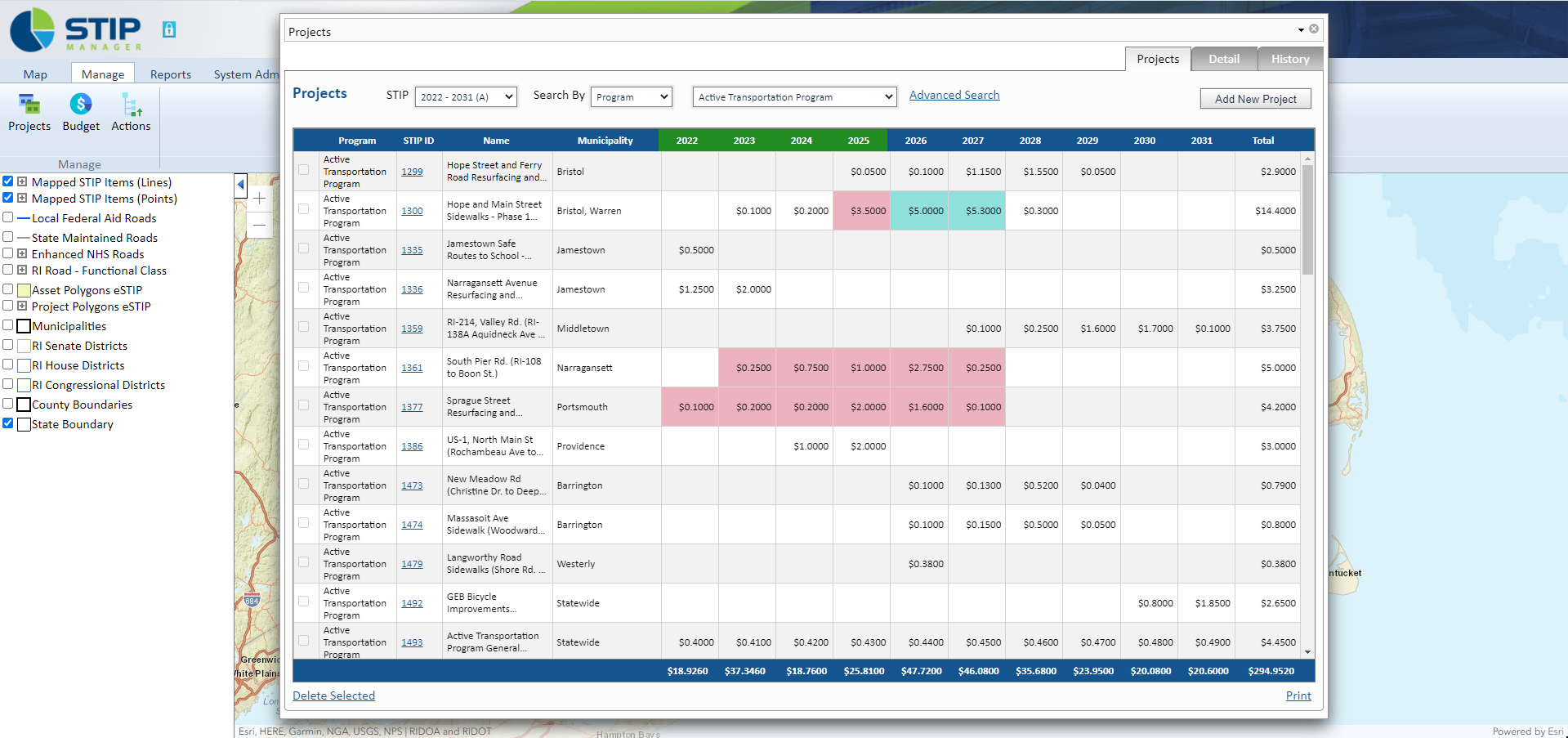
Task: Uncheck Mapped STIP Items (Lines)
Action: [8, 181]
